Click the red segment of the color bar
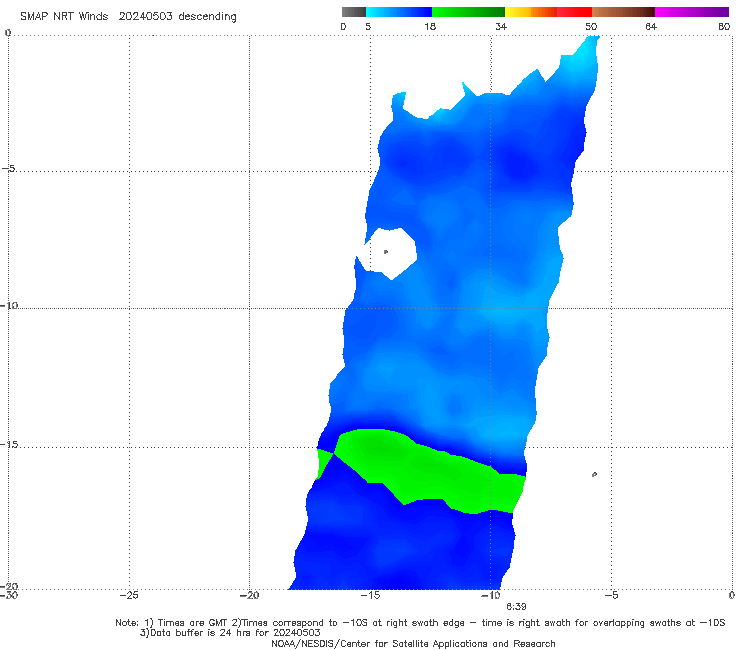Viewport: 740px width, 650px height. pyautogui.click(x=574, y=12)
